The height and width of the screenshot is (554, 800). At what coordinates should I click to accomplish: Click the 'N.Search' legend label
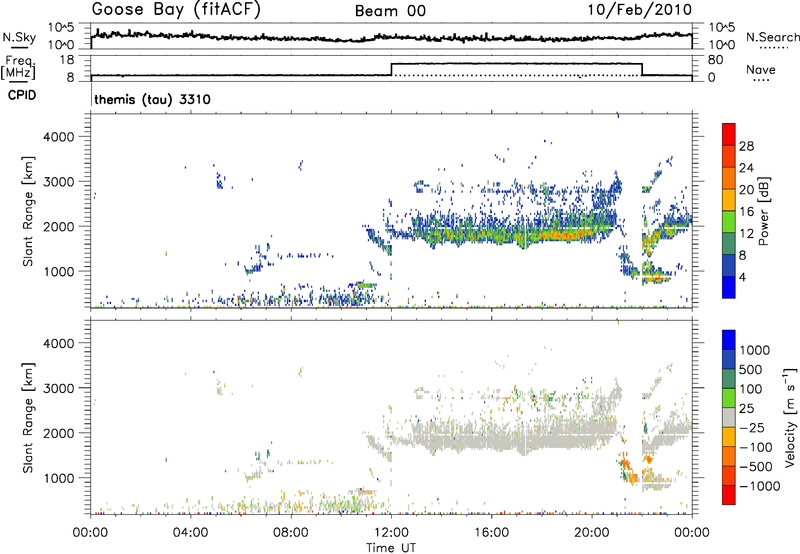pos(773,37)
